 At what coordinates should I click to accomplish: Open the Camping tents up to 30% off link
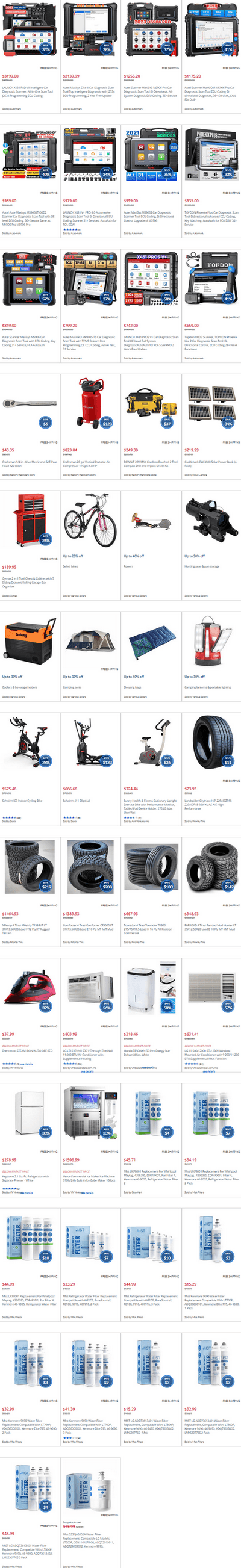tap(71, 687)
